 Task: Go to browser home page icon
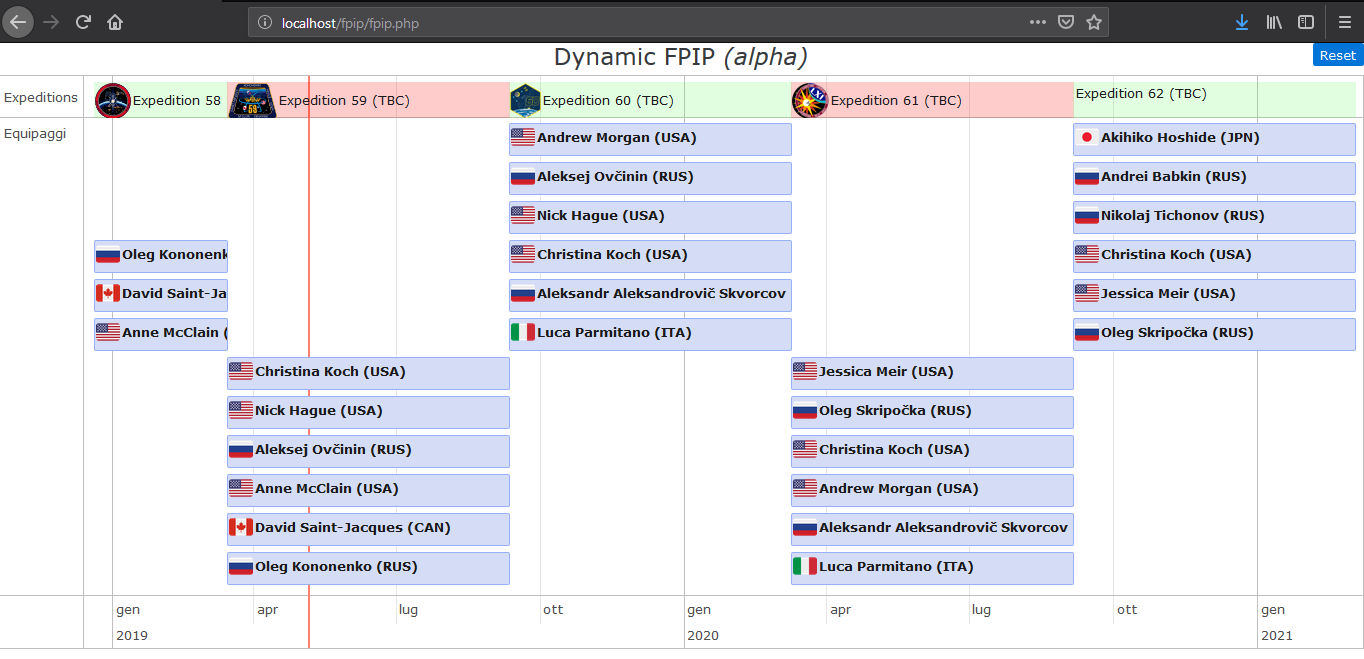116,22
